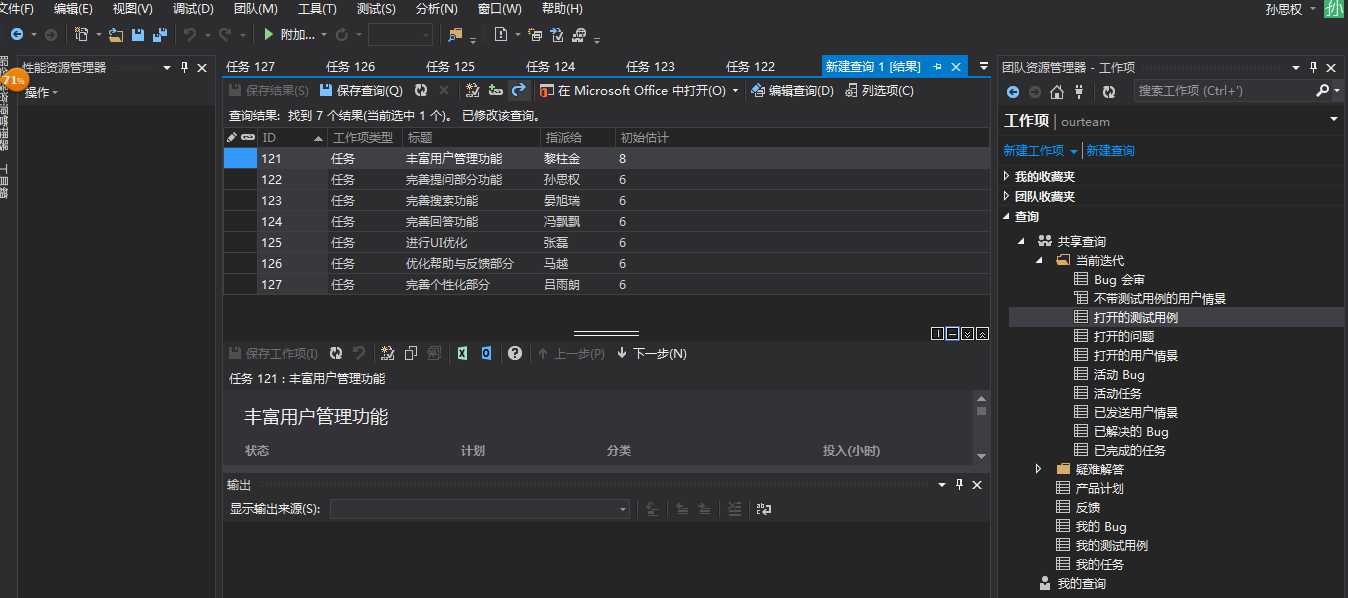
Task: Select the row assigned to 吕雨朗
Action: coord(606,284)
